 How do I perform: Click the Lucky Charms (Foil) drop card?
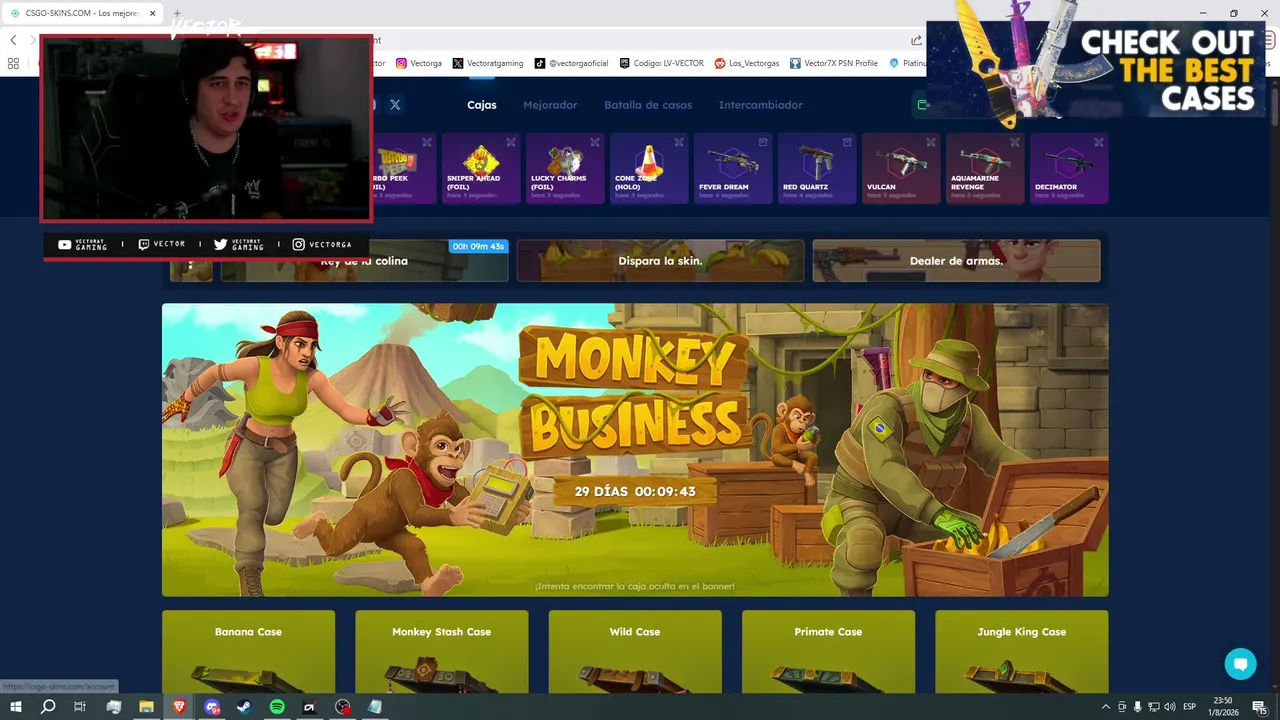tap(565, 168)
